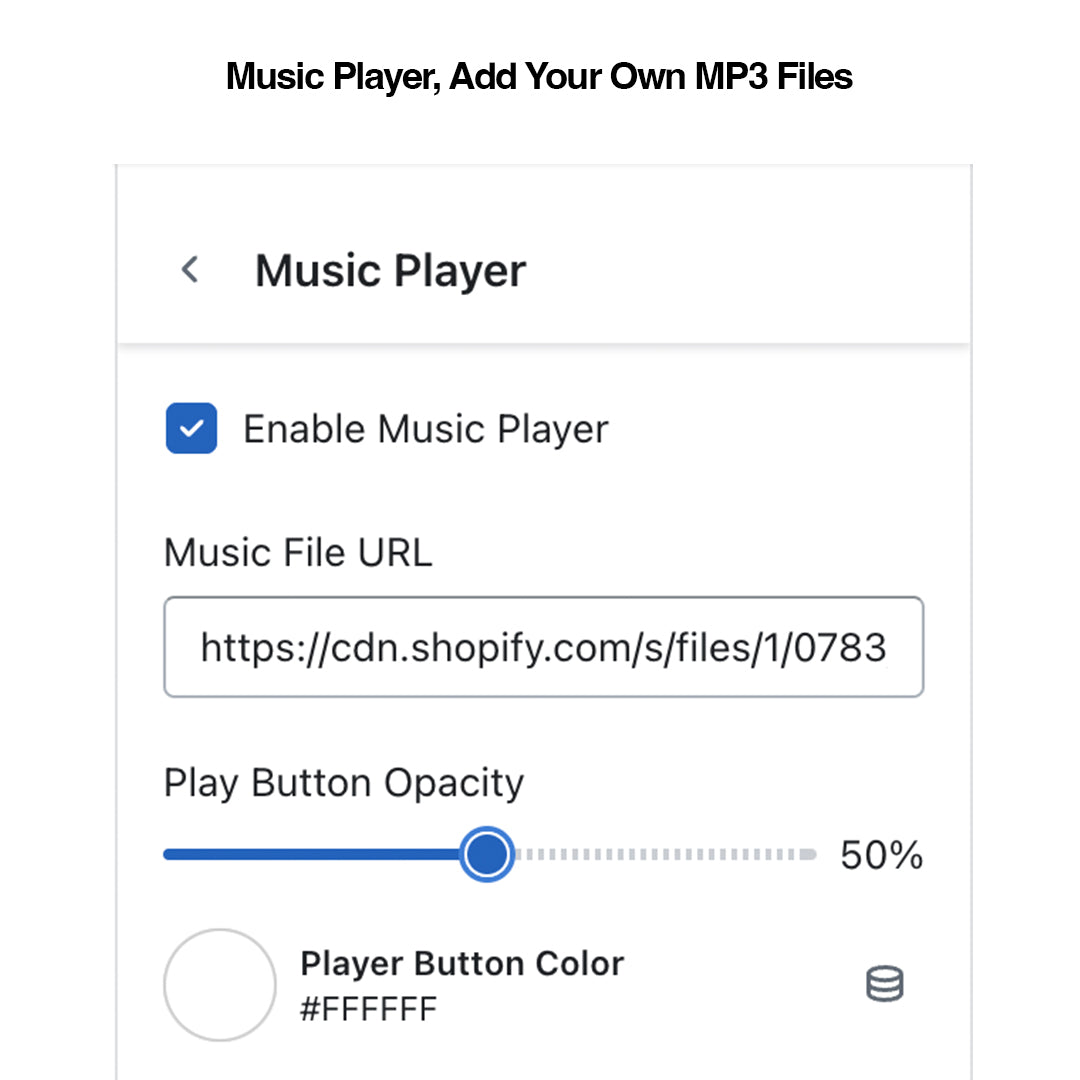This screenshot has height=1080, width=1080.
Task: Click the back chevron arrow icon
Action: (190, 270)
